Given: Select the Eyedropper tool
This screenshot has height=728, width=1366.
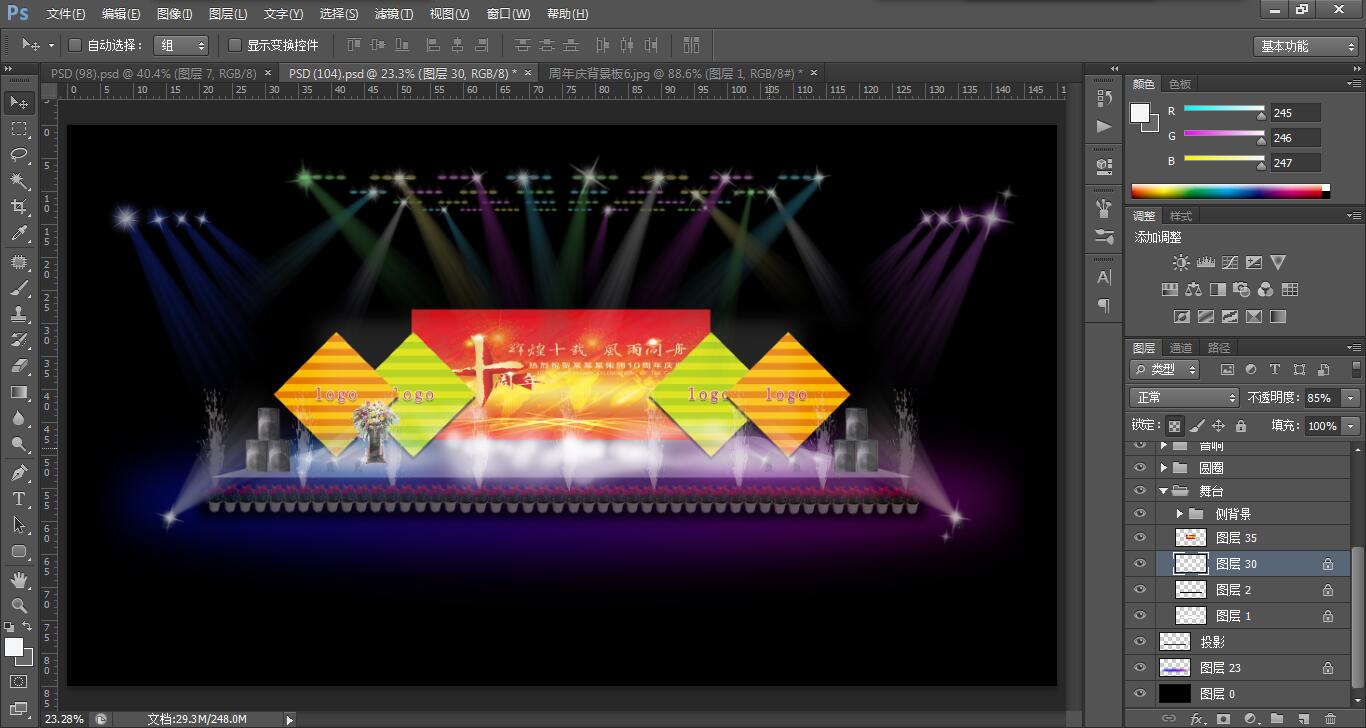Looking at the screenshot, I should (18, 233).
